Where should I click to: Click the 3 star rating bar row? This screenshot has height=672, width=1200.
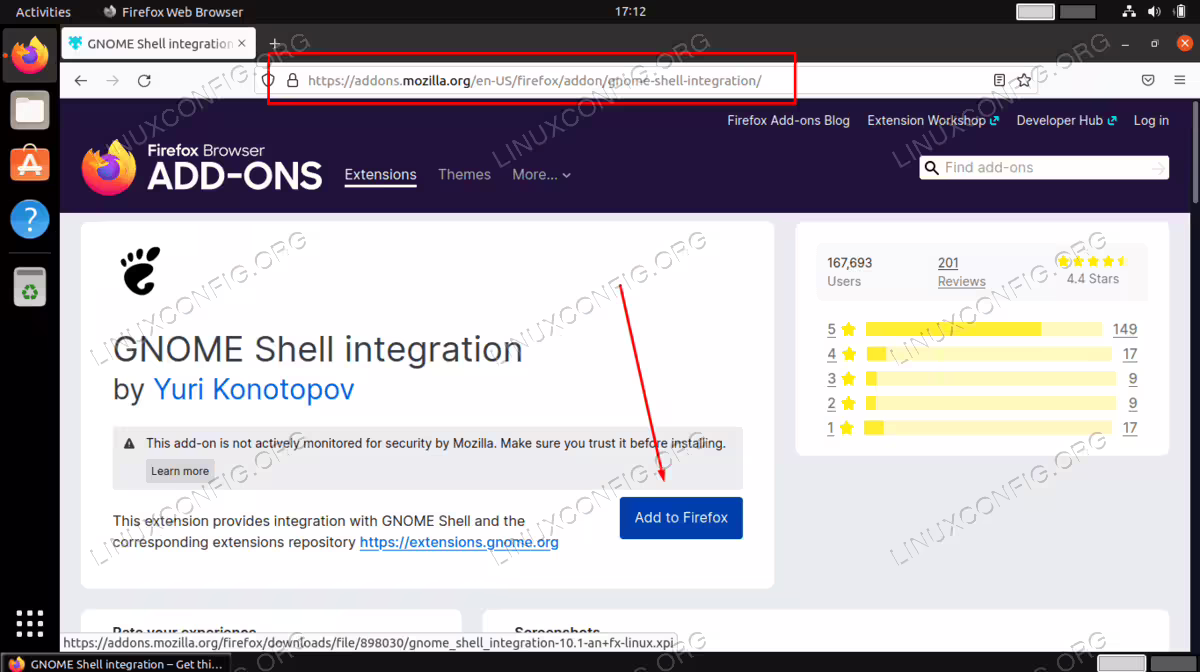pos(982,379)
